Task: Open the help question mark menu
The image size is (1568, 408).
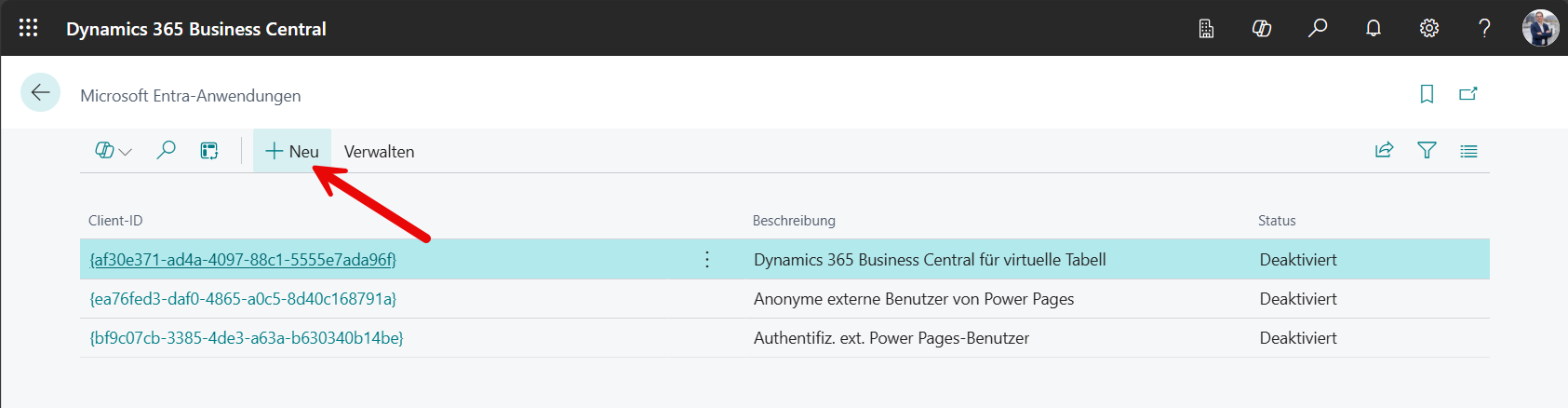Action: 1484,29
